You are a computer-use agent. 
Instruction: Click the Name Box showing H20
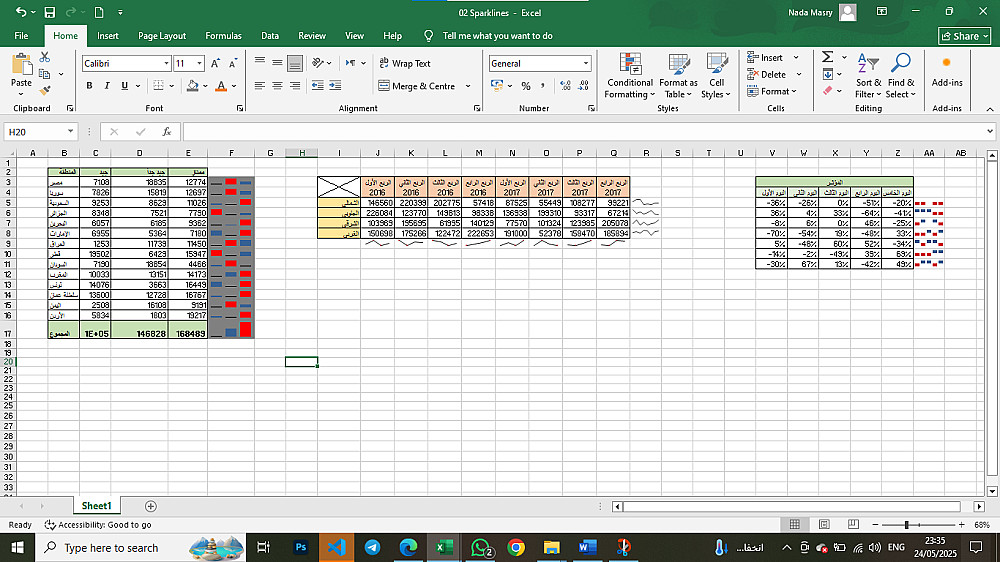pos(36,131)
